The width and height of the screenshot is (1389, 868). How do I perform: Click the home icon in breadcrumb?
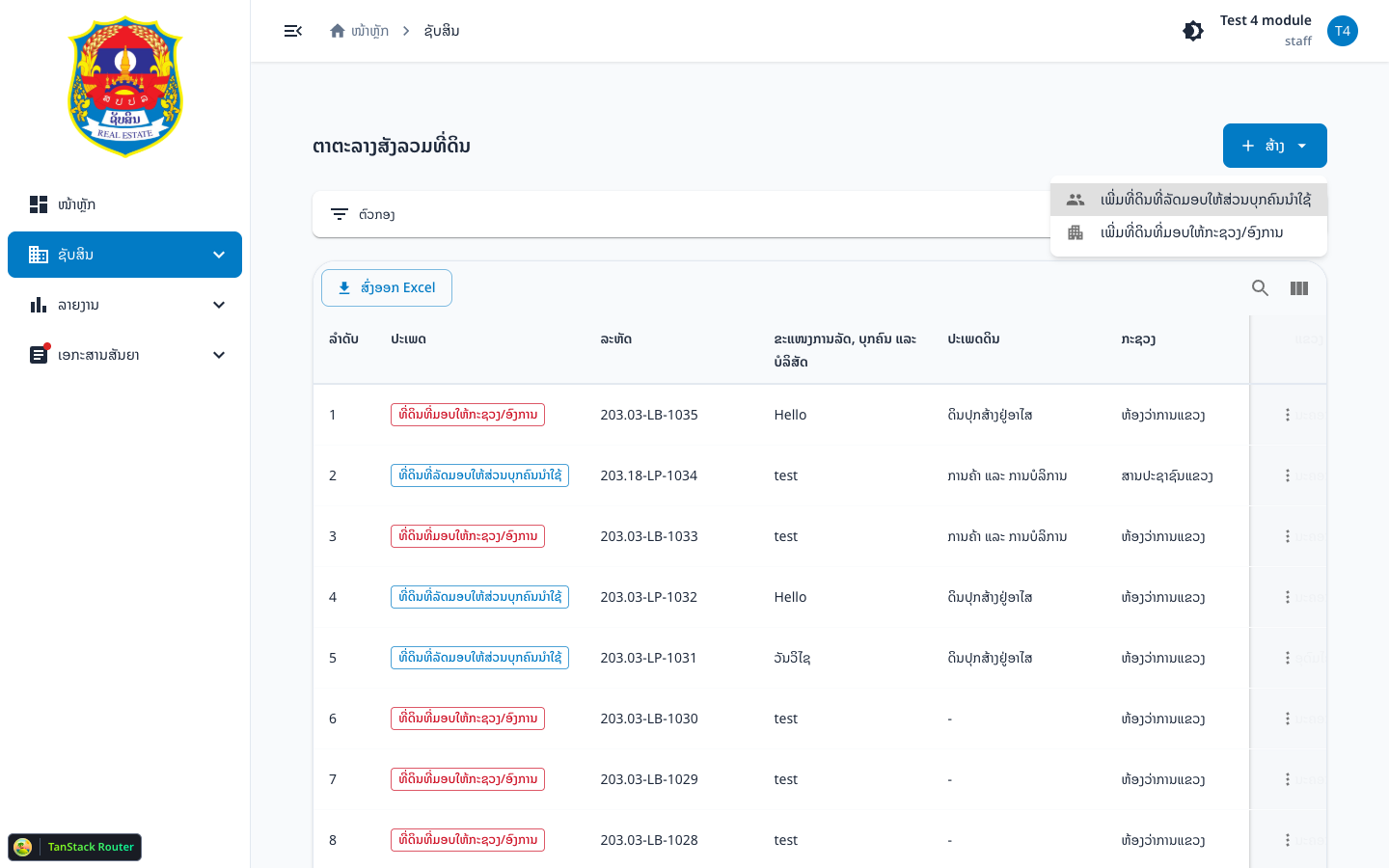(338, 31)
